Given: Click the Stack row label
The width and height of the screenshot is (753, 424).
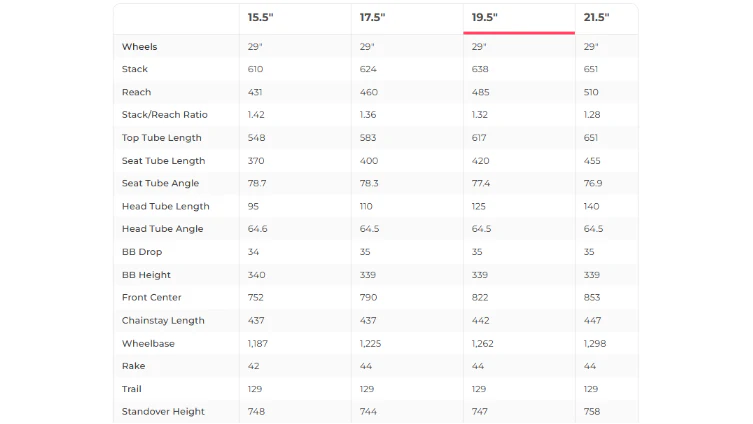Looking at the screenshot, I should pos(134,69).
